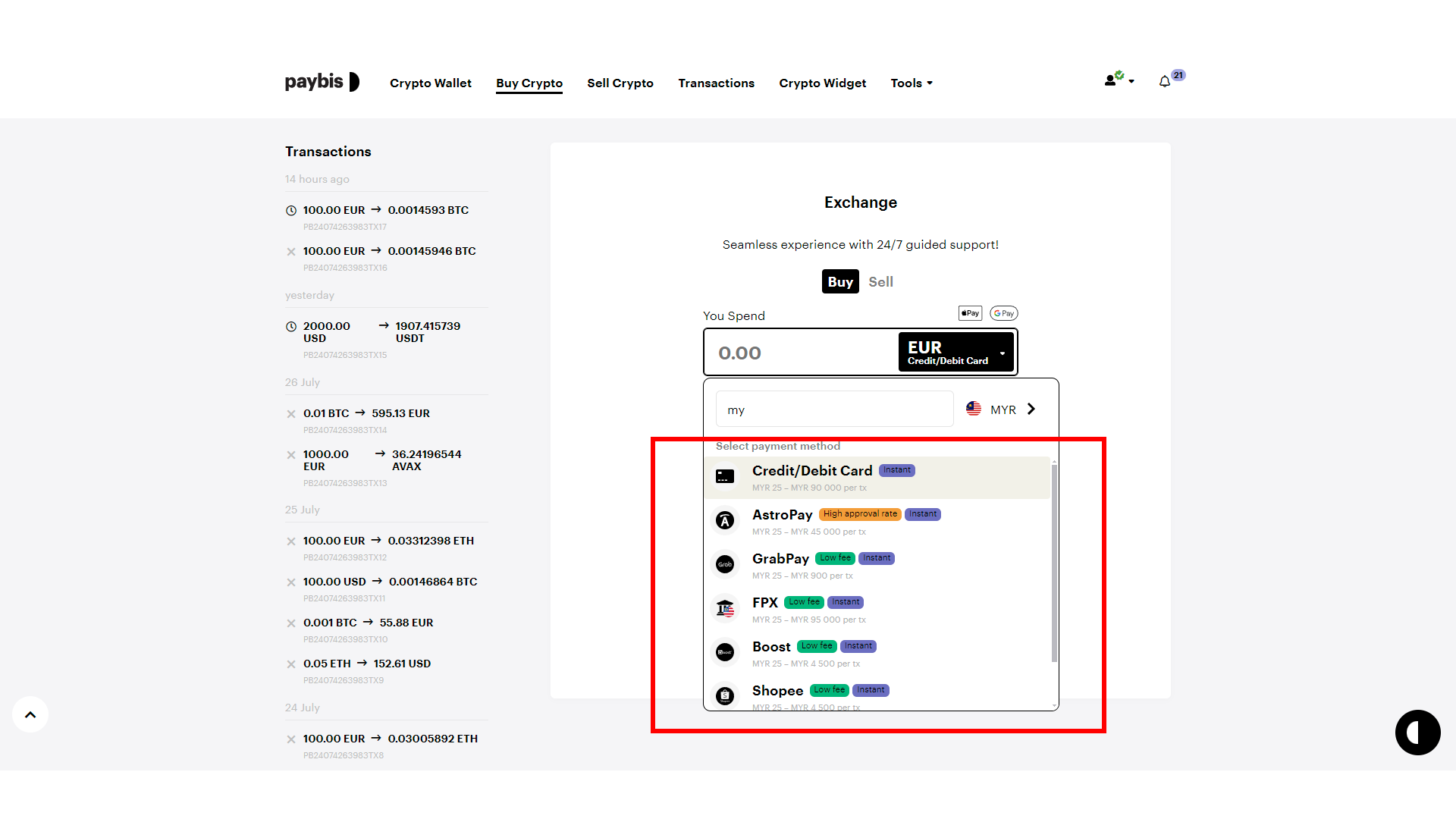Viewport: 1456px width, 819px height.
Task: Click the Paybis logo
Action: [322, 82]
